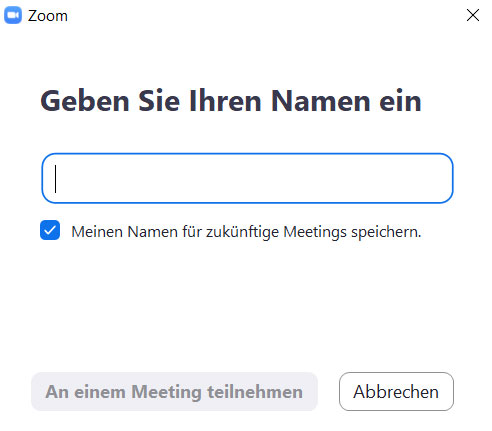The width and height of the screenshot is (492, 431).
Task: Untick the blue save-name checkbox
Action: 50,230
